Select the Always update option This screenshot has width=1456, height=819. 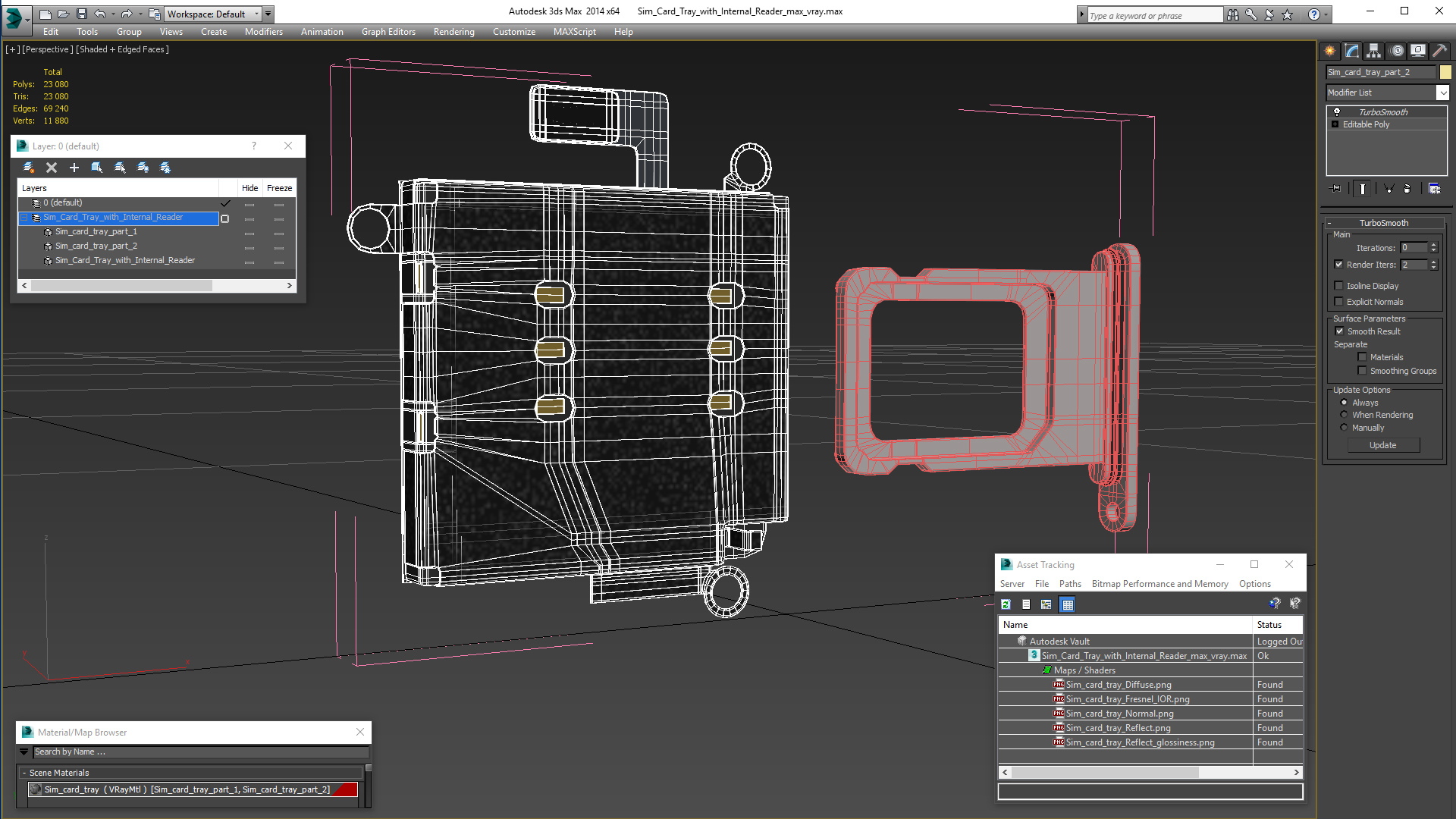pyautogui.click(x=1345, y=403)
